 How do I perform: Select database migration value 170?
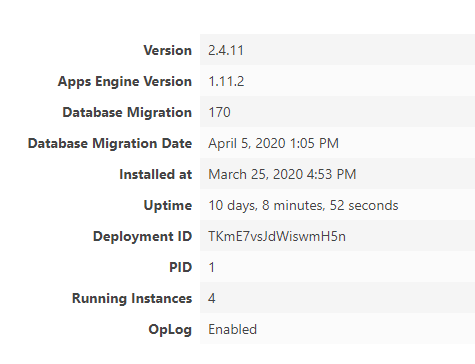219,112
